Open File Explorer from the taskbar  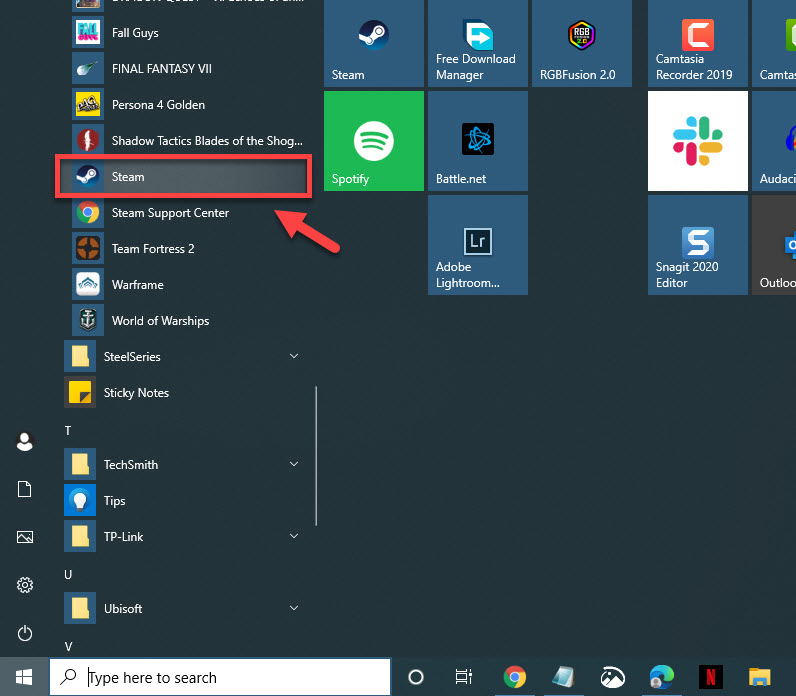coord(759,677)
